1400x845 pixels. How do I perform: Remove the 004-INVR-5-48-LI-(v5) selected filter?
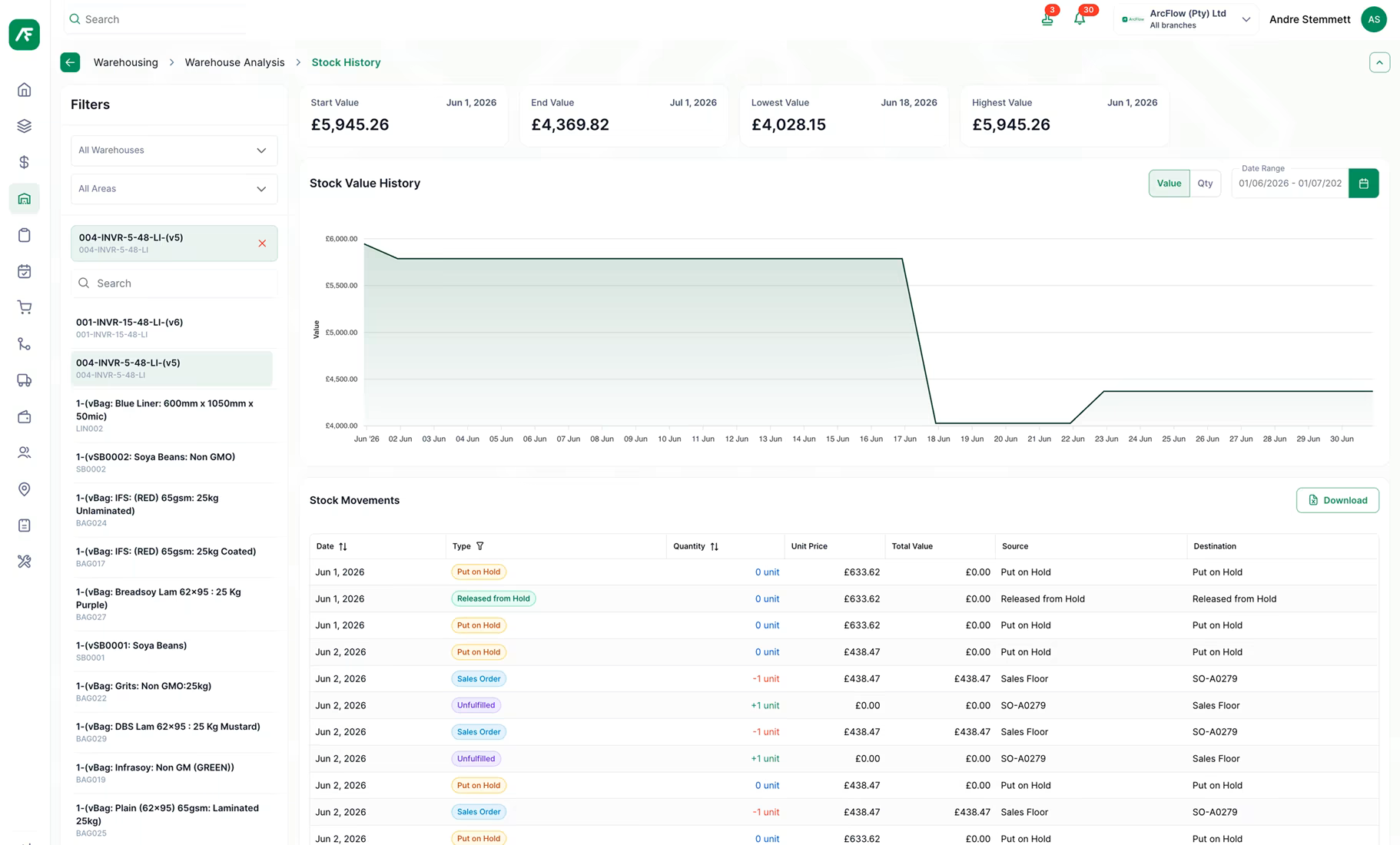(262, 244)
